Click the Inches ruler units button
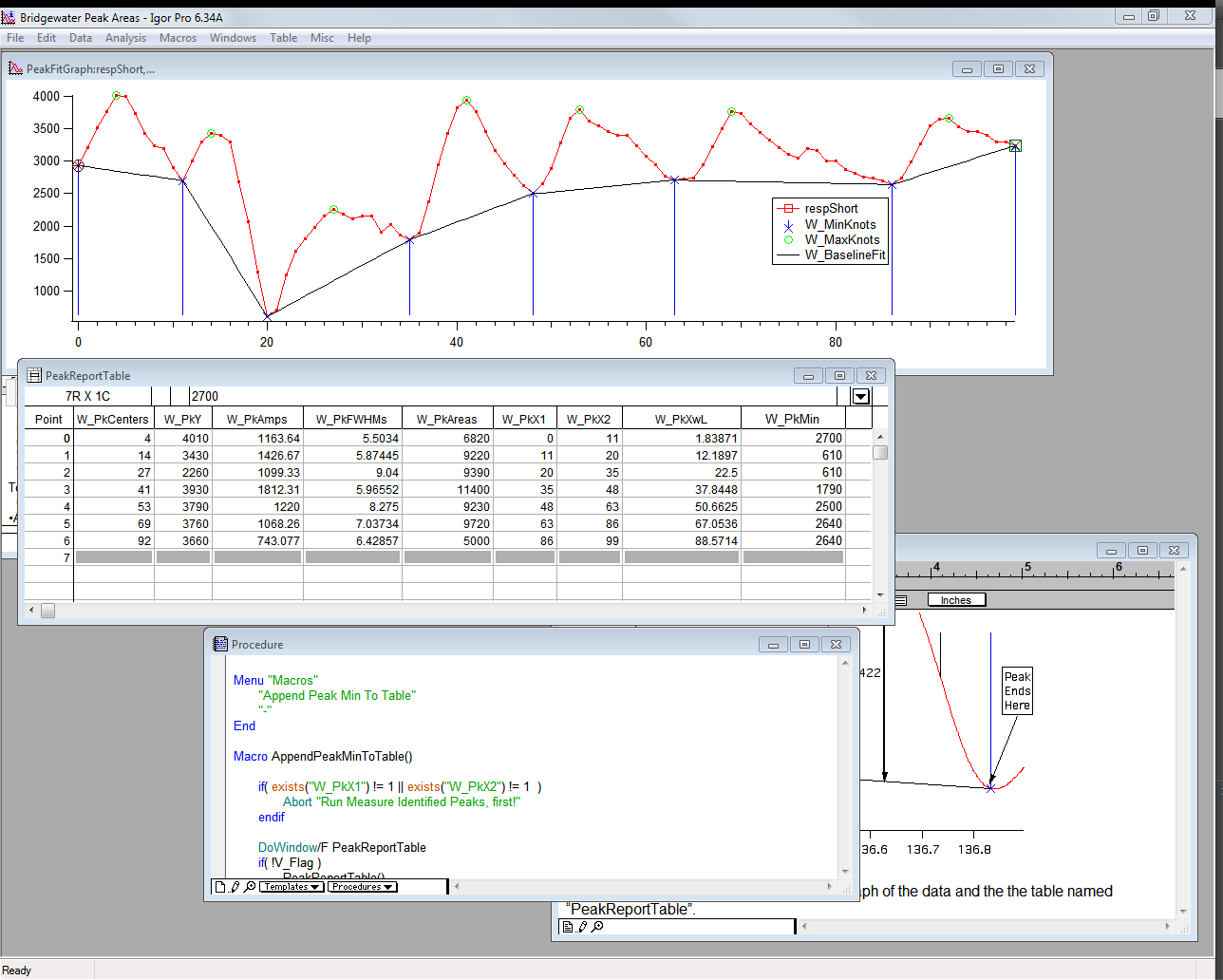 (x=956, y=600)
